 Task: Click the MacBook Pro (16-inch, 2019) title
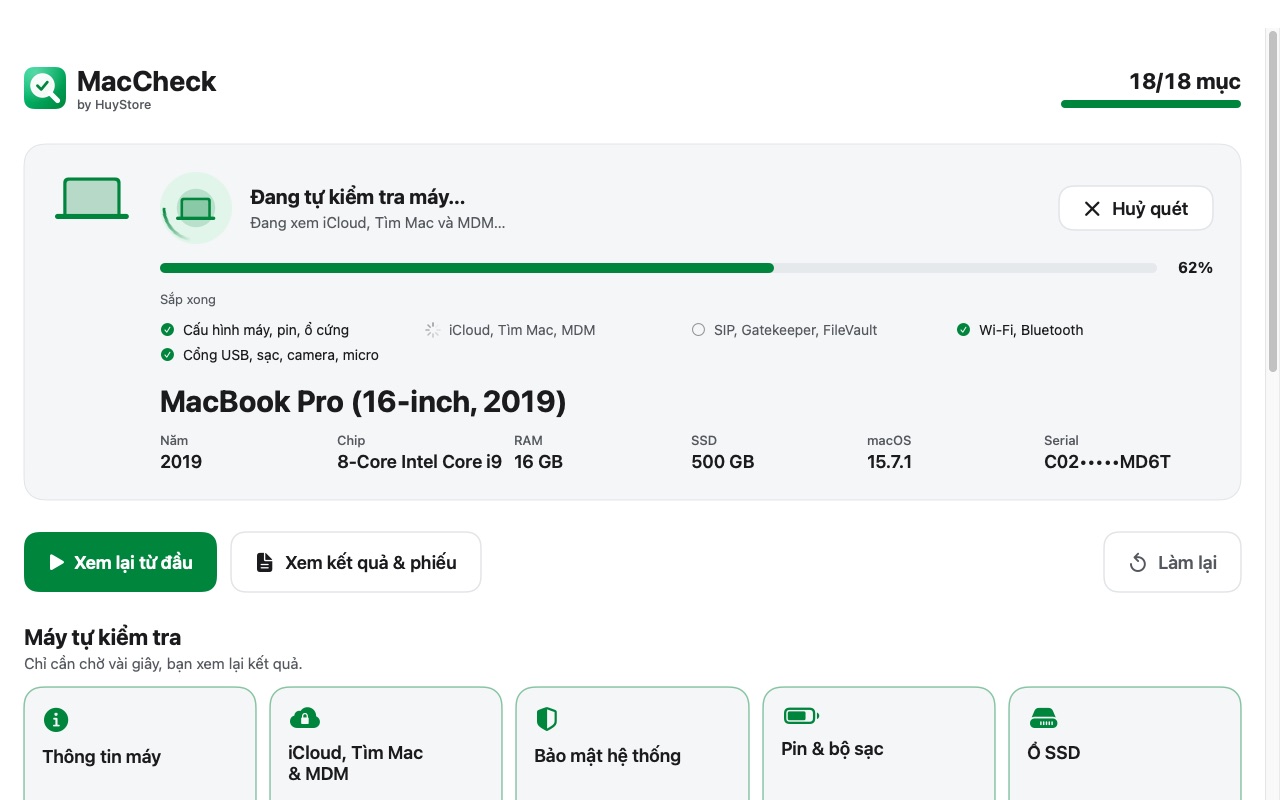coord(363,402)
